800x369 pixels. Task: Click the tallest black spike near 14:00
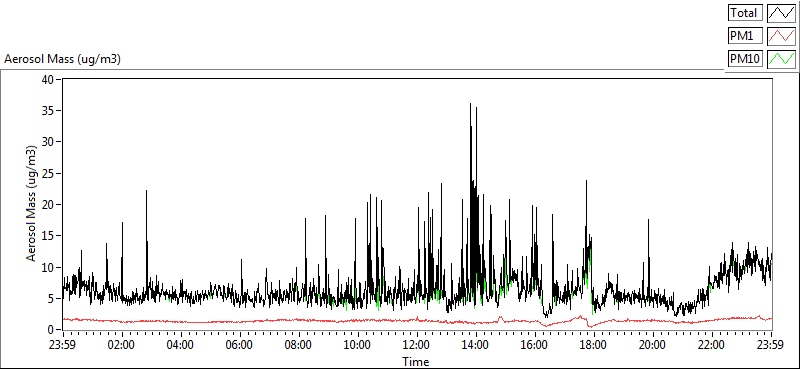point(470,104)
